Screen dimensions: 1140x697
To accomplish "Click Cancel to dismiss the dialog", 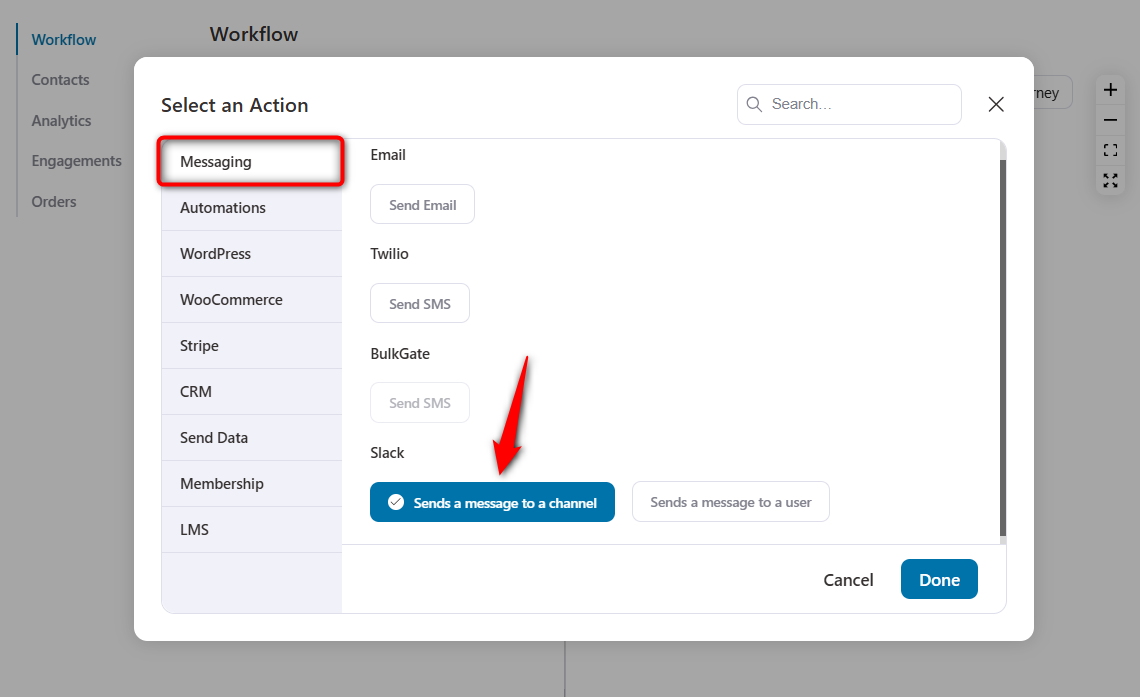I will coord(848,579).
